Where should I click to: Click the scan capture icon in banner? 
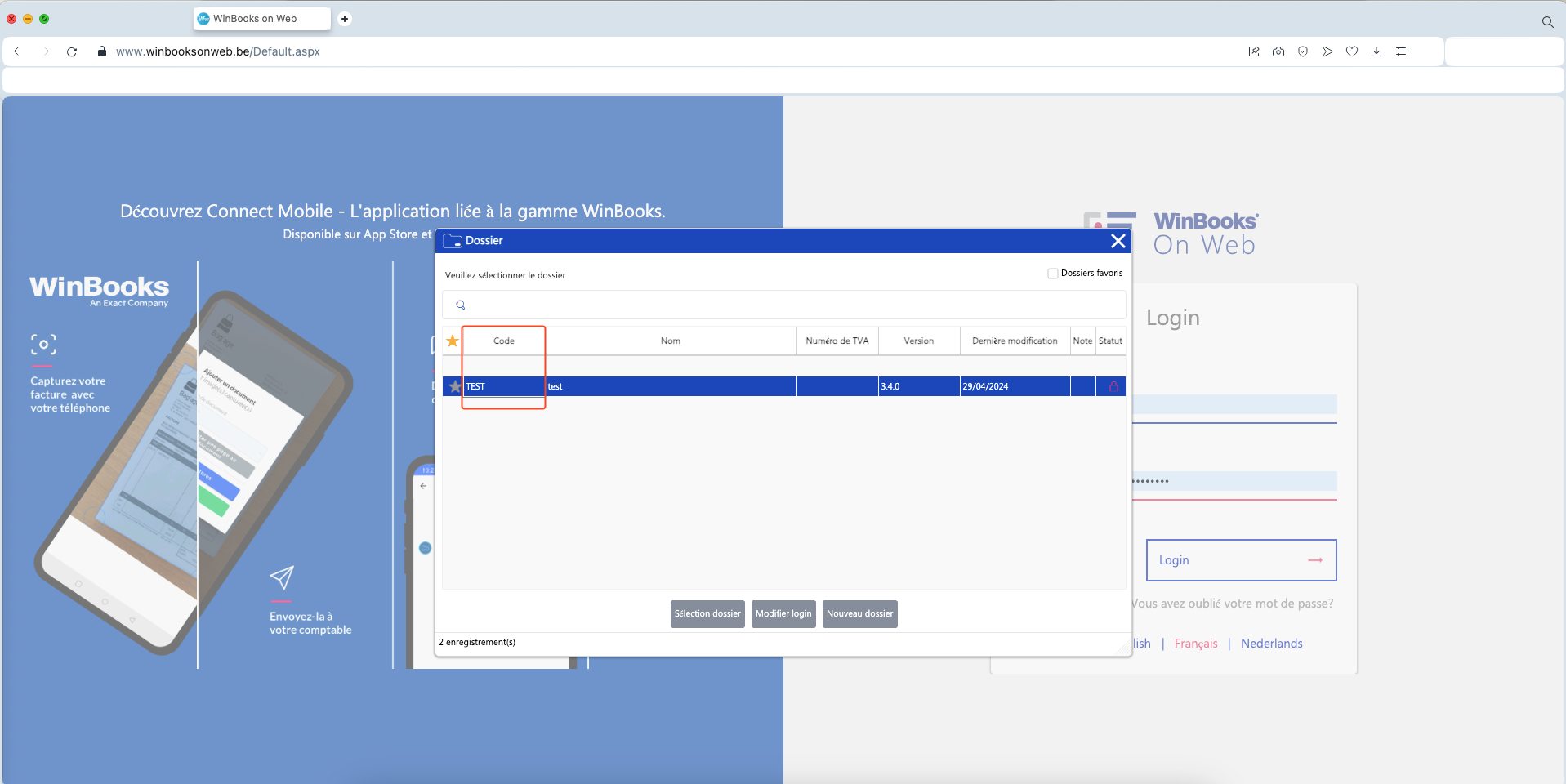point(44,345)
